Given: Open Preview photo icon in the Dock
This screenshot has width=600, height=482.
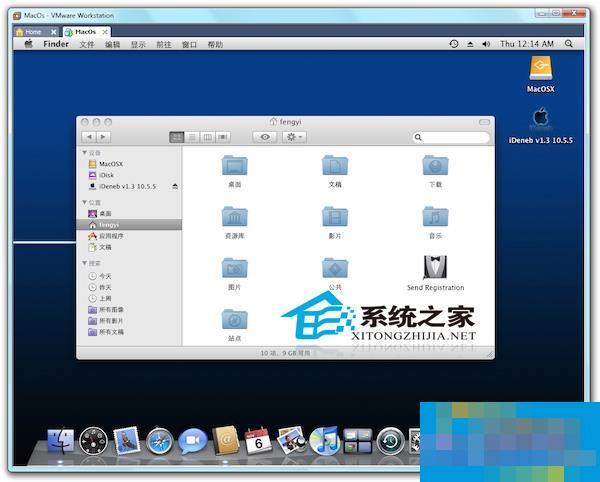Looking at the screenshot, I should click(x=291, y=441).
